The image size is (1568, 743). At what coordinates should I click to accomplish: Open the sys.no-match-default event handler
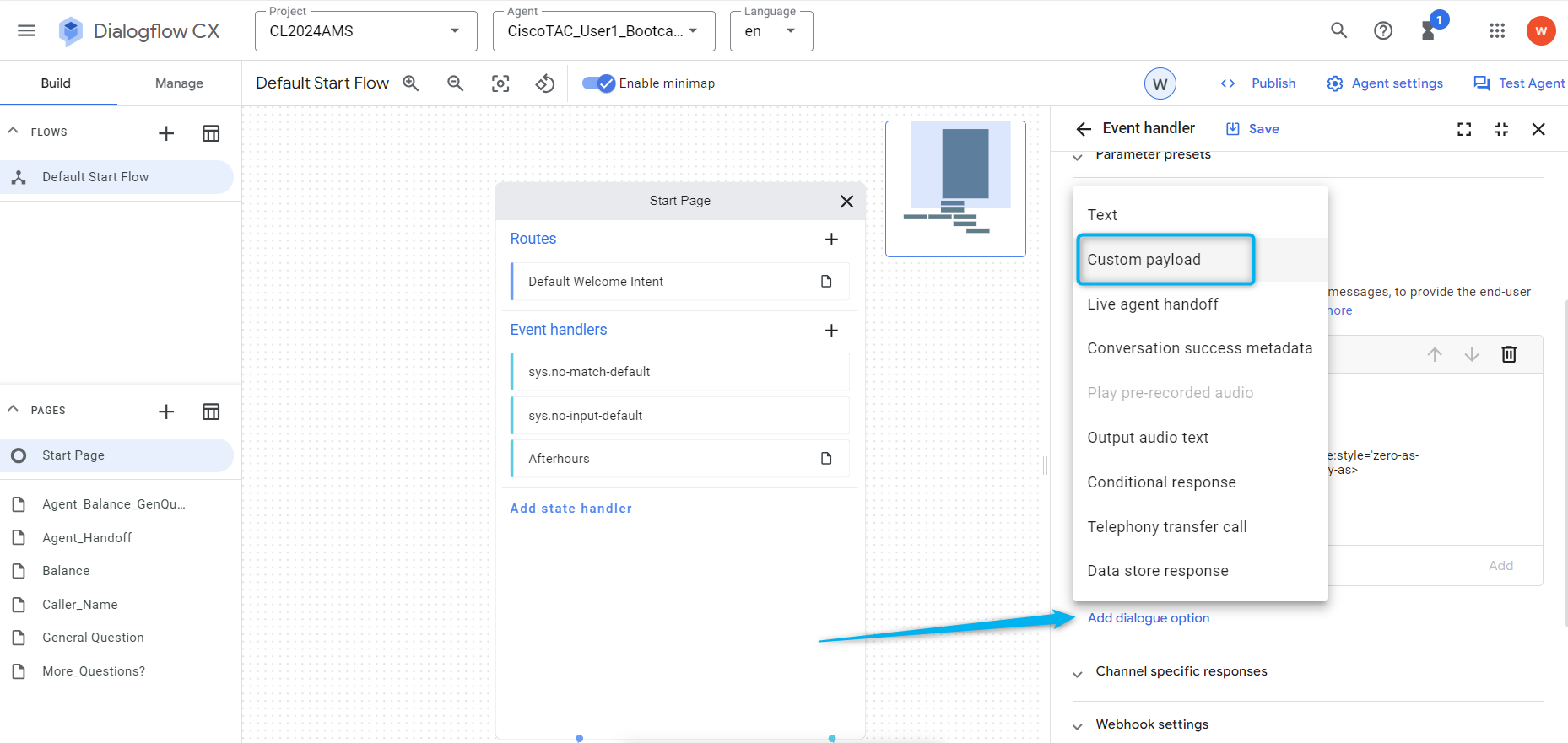pyautogui.click(x=680, y=372)
